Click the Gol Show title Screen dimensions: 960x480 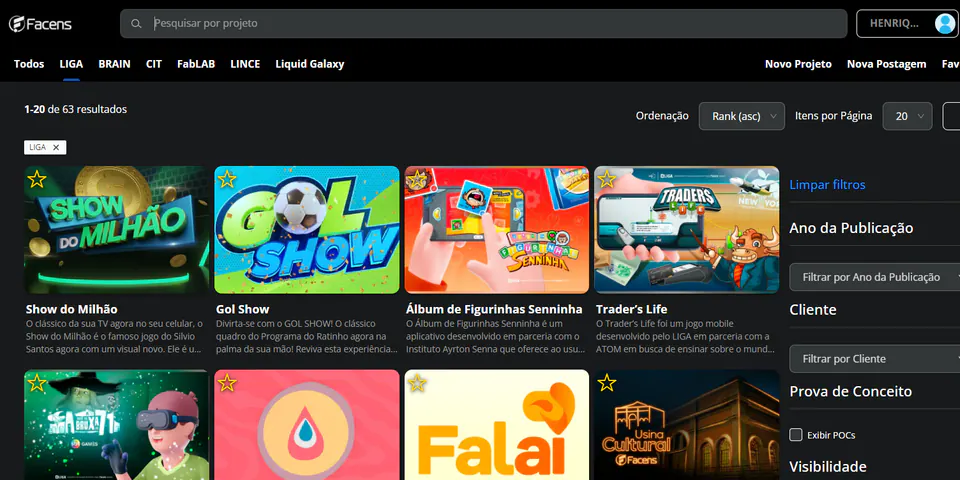coord(242,309)
